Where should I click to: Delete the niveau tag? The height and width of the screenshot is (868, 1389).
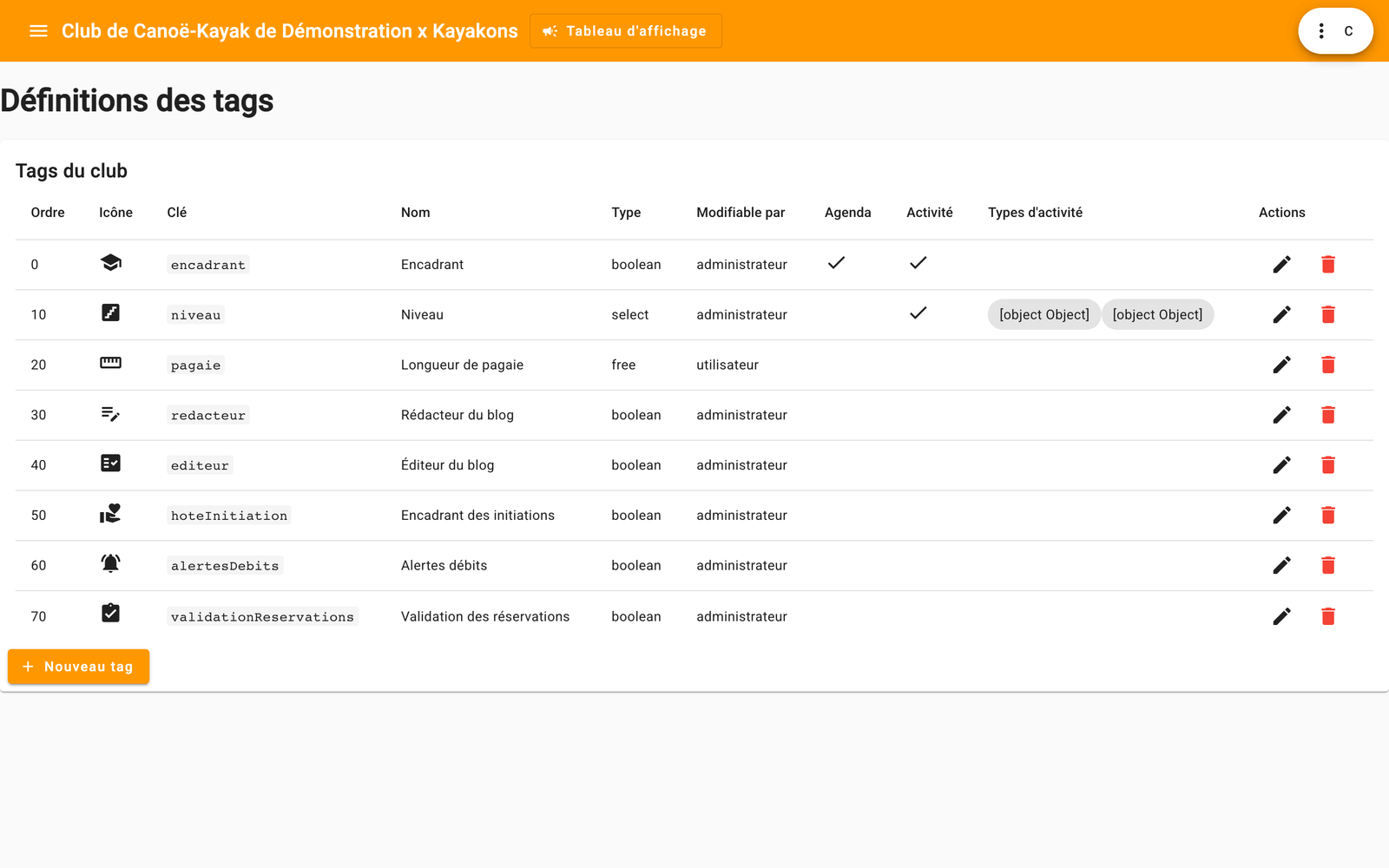coord(1328,315)
